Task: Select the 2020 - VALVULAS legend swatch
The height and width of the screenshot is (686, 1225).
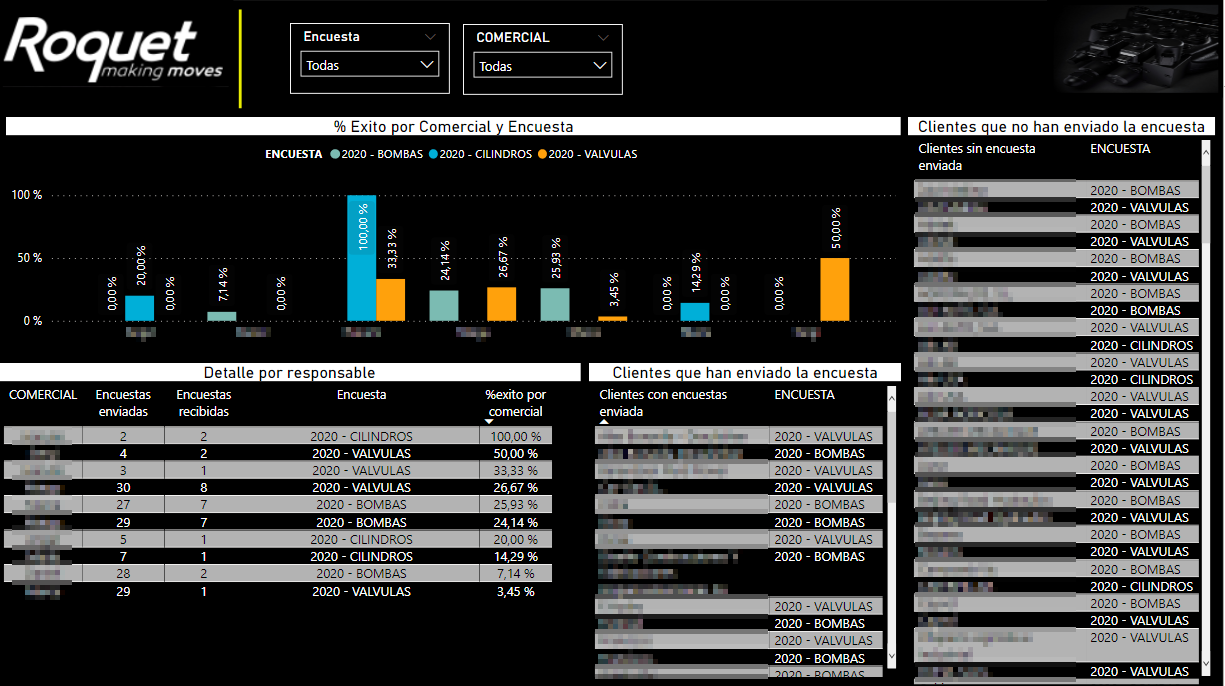Action: [x=543, y=154]
